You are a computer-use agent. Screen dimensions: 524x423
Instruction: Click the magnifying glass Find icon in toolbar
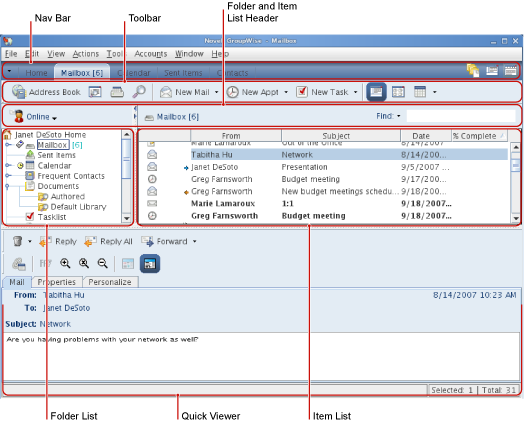pyautogui.click(x=139, y=92)
